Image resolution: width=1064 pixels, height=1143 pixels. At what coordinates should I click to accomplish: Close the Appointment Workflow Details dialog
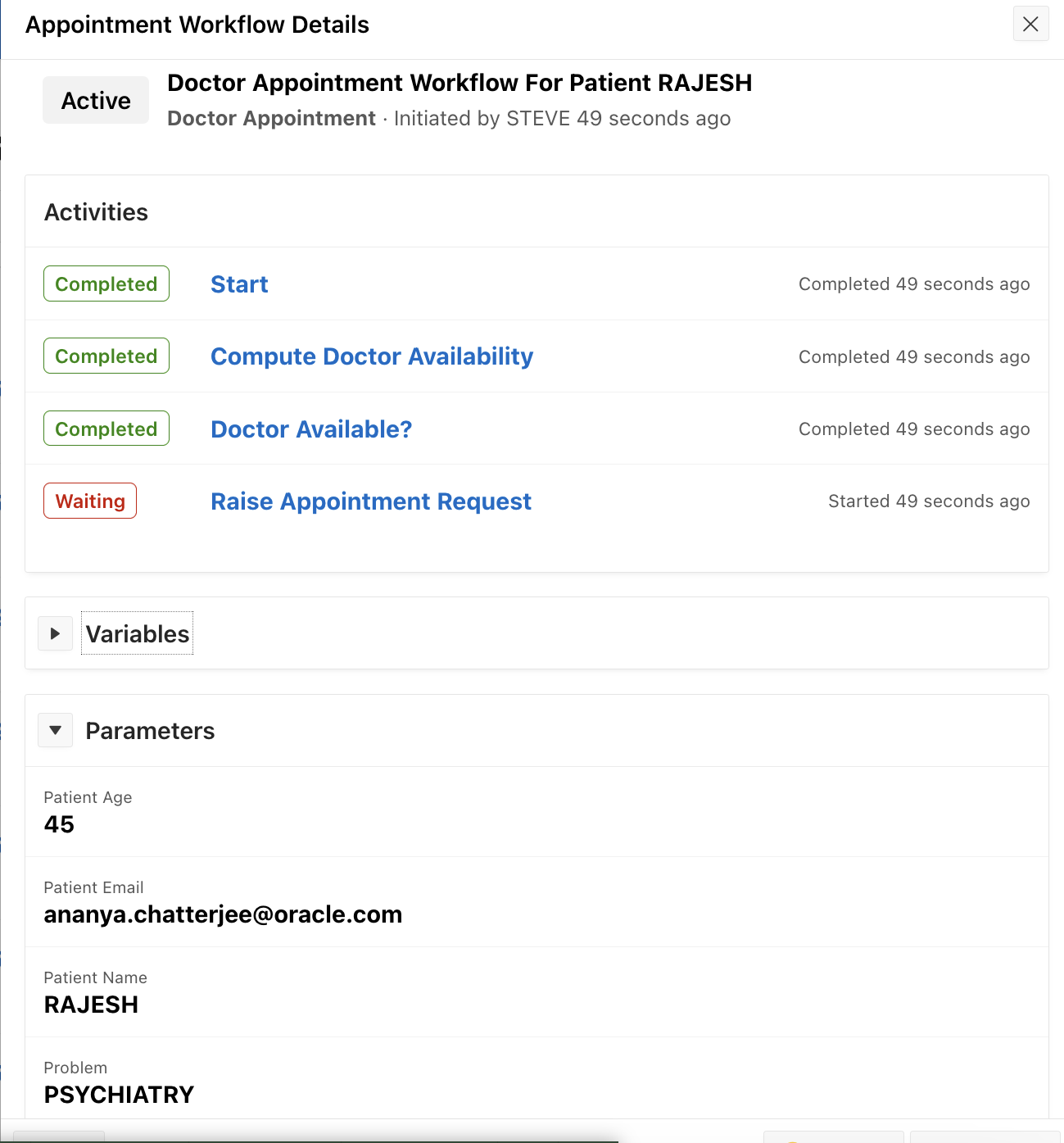[x=1030, y=25]
